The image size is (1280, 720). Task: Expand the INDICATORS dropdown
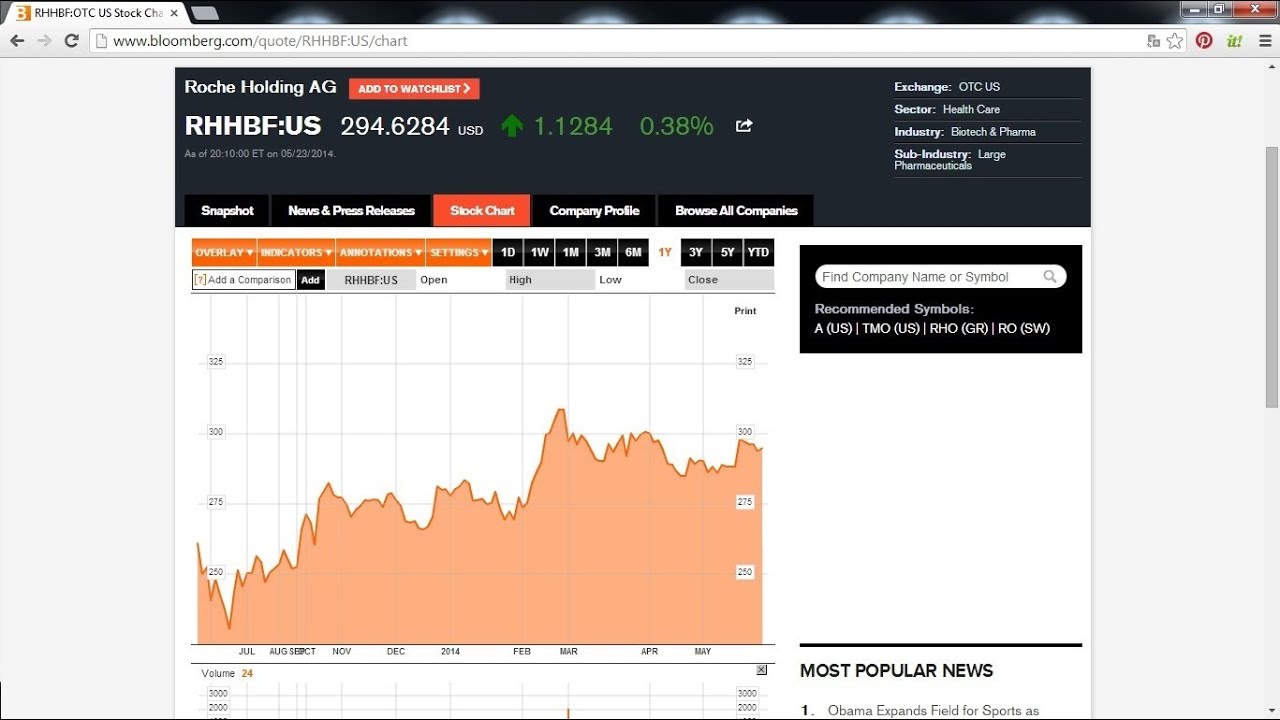(297, 253)
